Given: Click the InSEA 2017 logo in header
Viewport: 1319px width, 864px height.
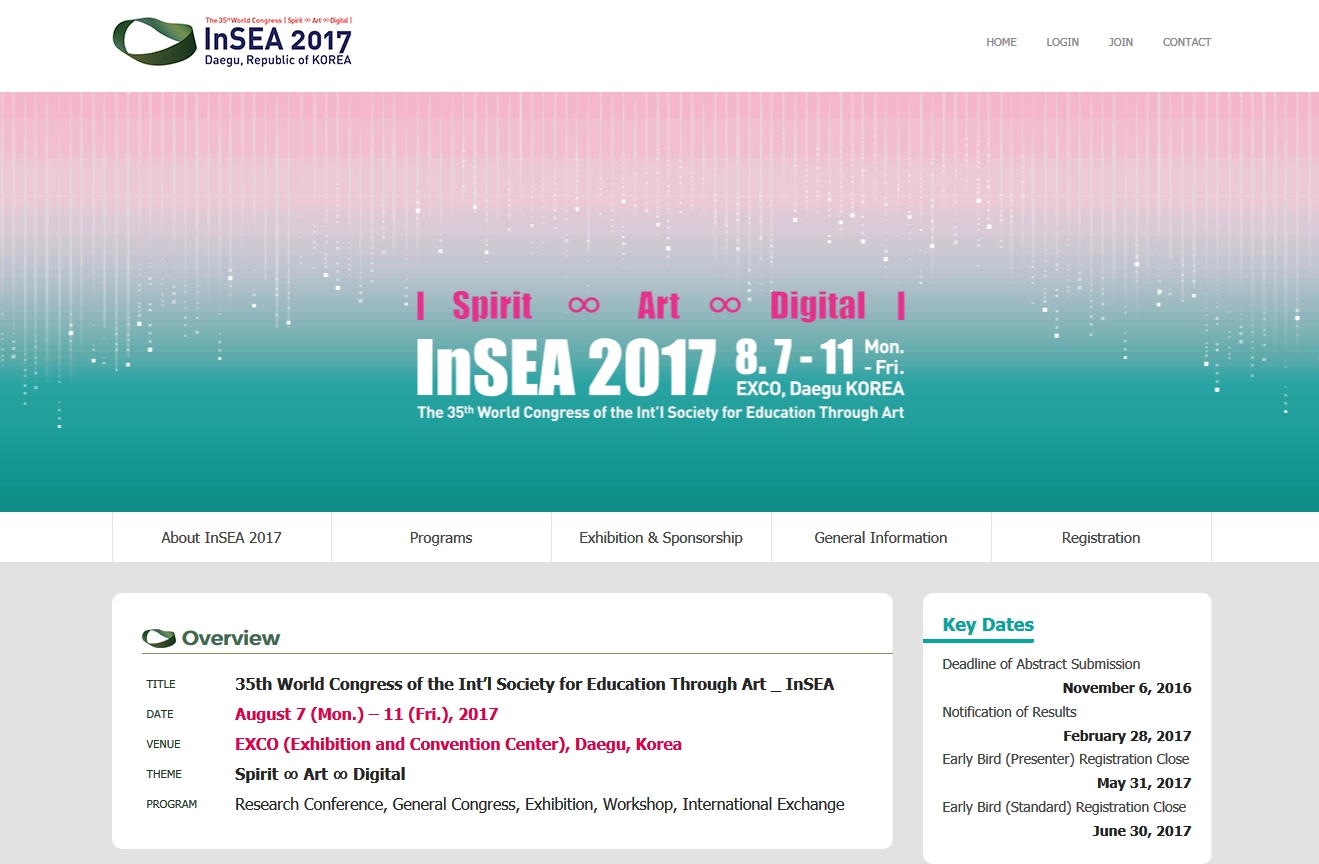Looking at the screenshot, I should (232, 41).
